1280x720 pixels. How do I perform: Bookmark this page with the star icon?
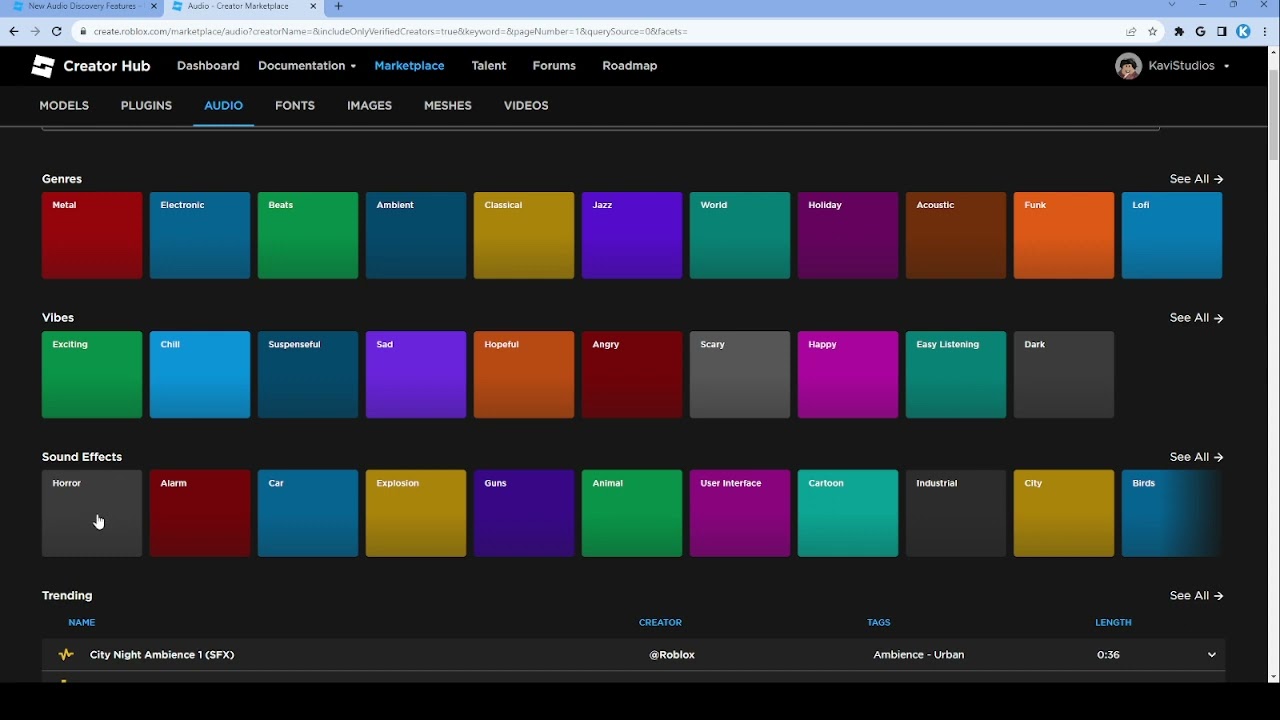pyautogui.click(x=1152, y=32)
